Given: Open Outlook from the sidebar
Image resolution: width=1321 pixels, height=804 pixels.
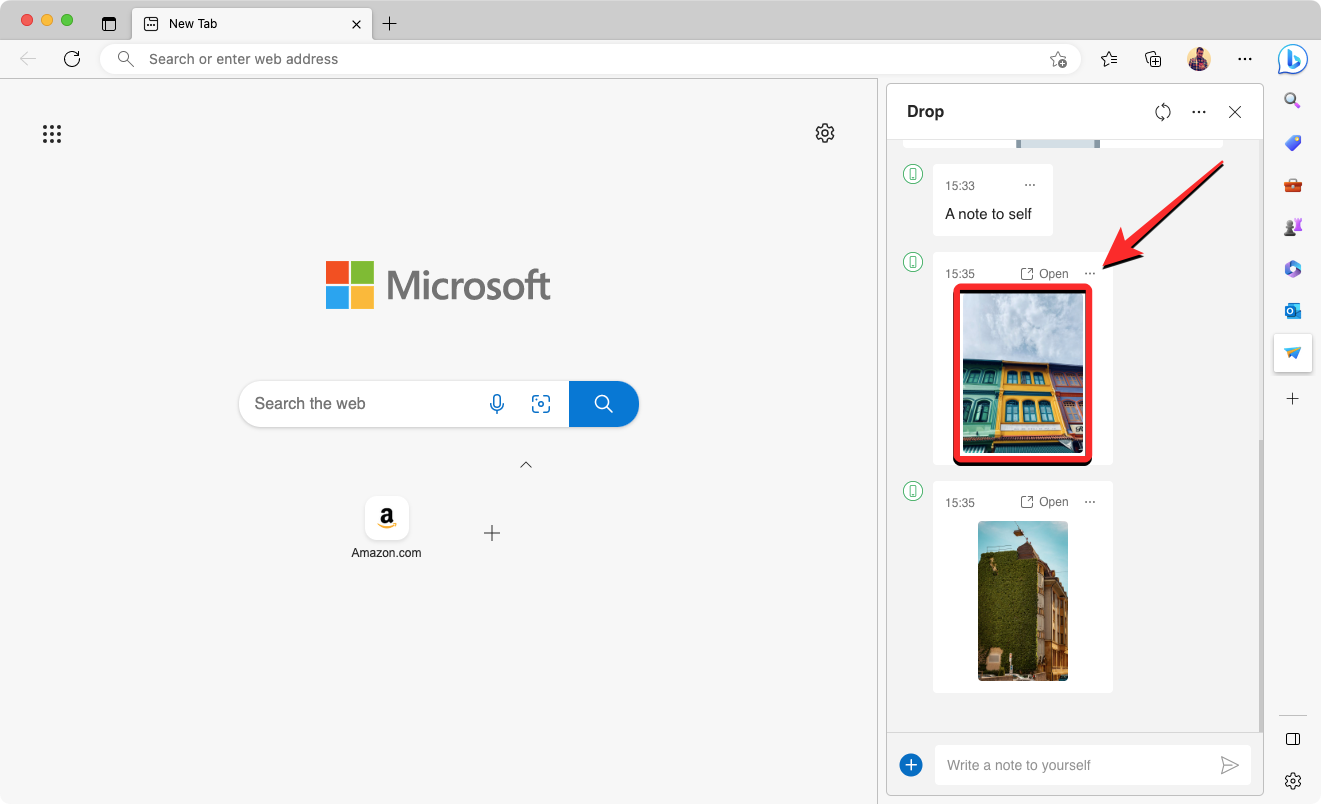Looking at the screenshot, I should pyautogui.click(x=1292, y=311).
